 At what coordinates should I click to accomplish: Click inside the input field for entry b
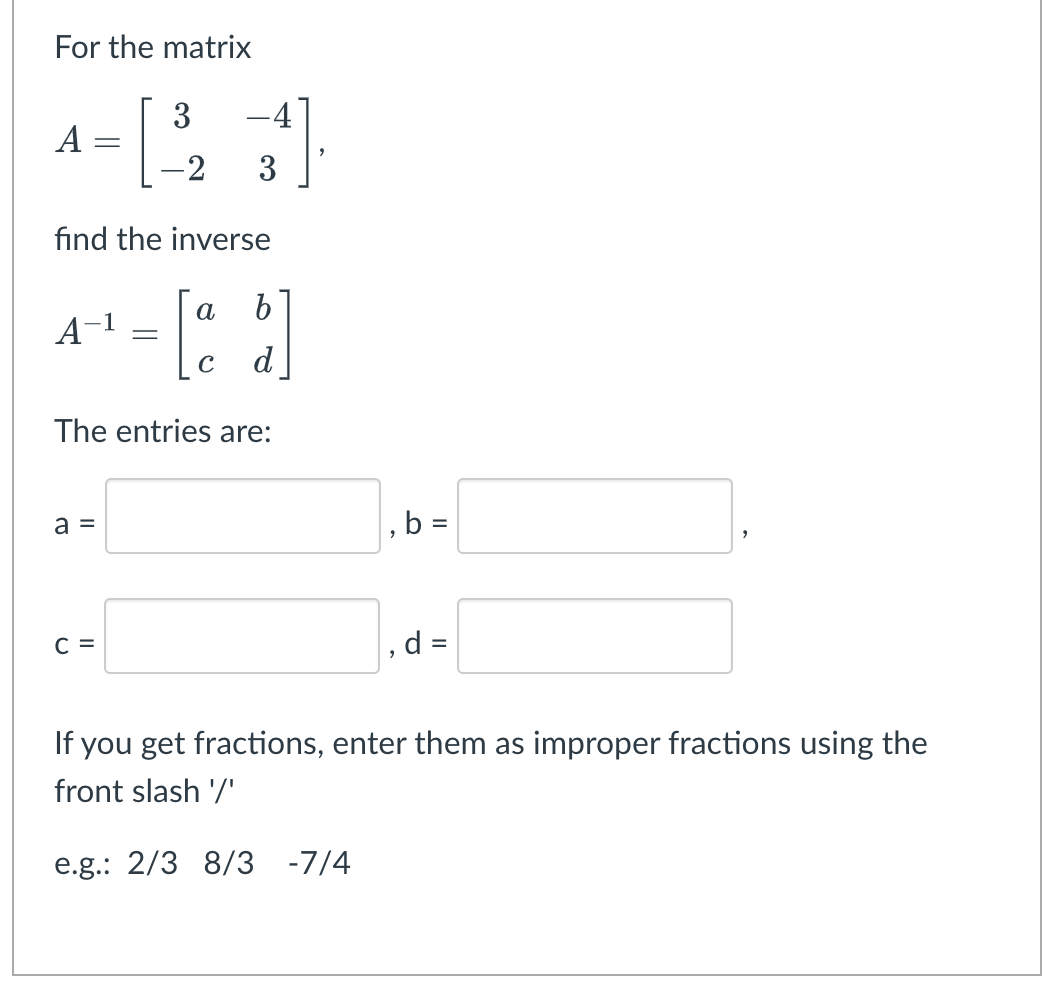594,518
